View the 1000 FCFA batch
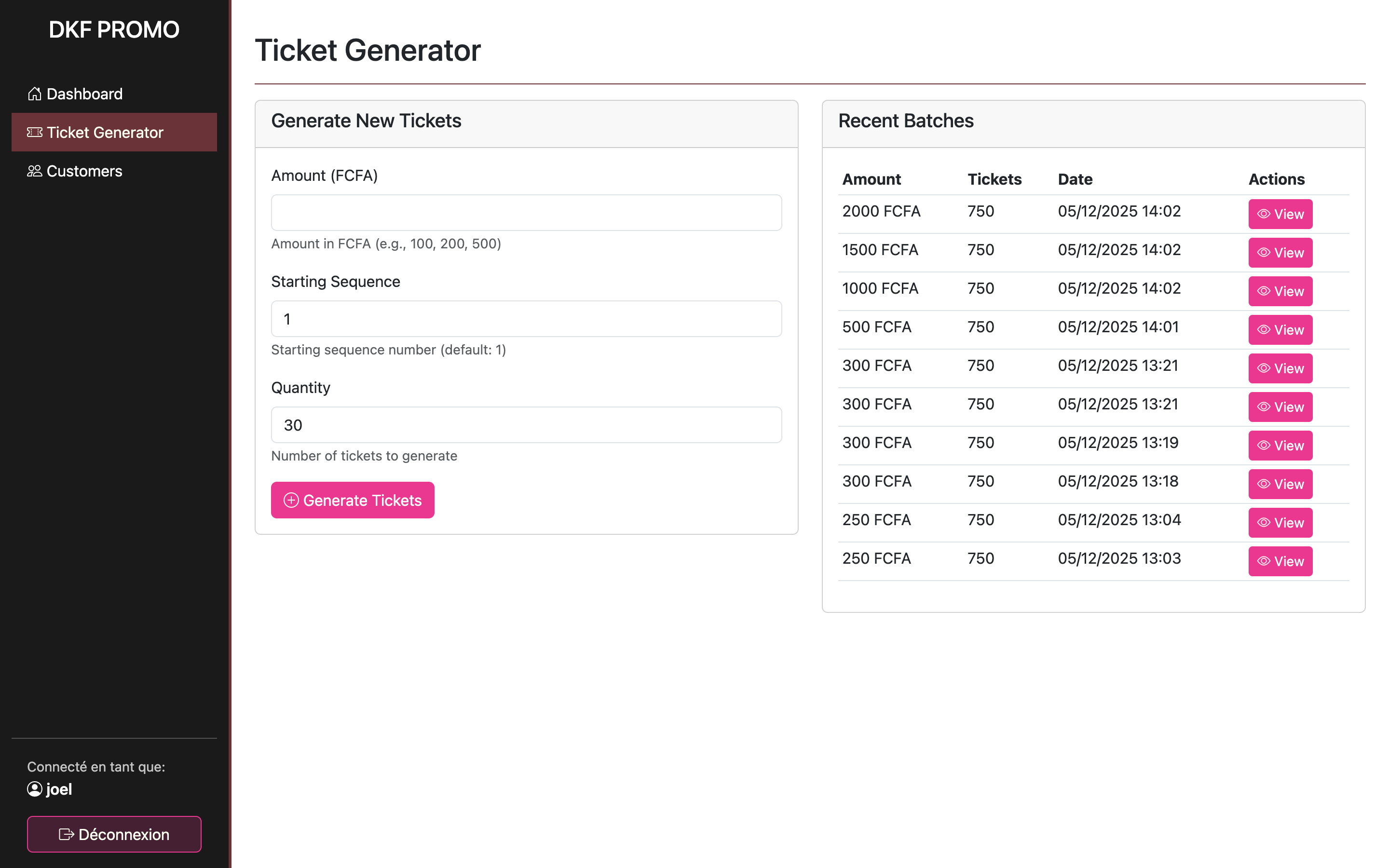 (1280, 291)
